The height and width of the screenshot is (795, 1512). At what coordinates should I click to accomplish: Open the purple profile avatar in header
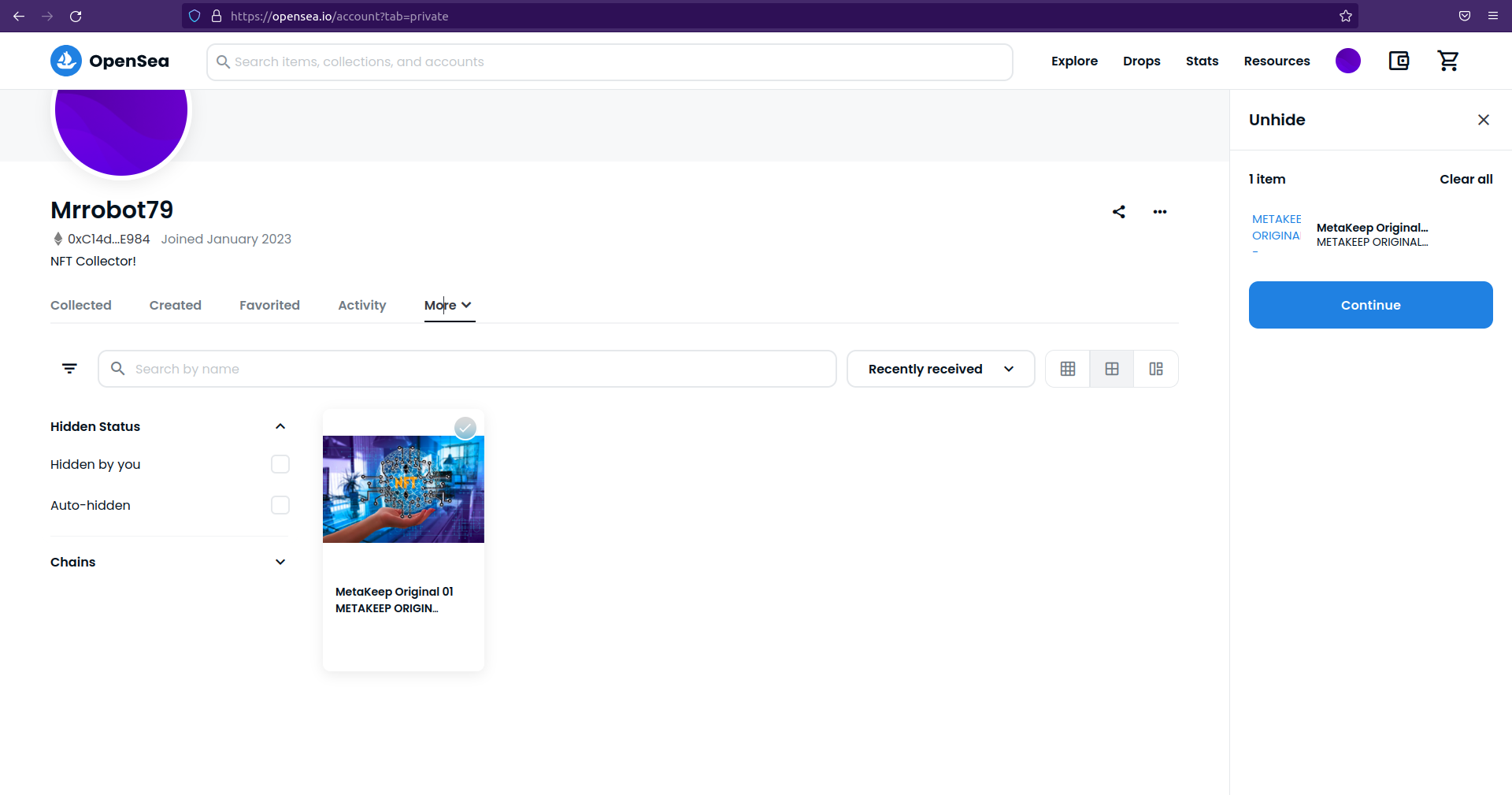1348,61
